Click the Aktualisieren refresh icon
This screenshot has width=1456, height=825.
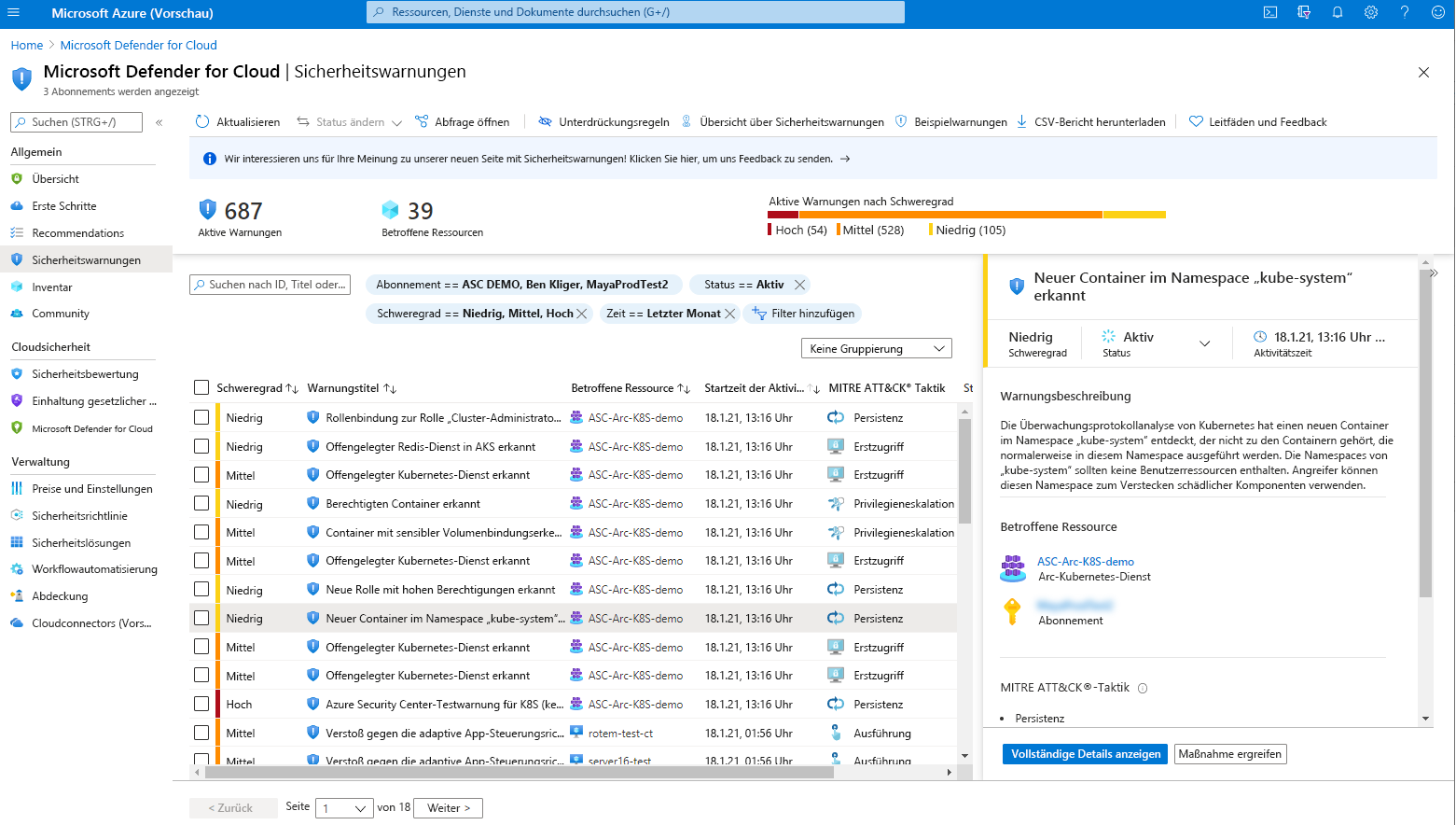coord(202,121)
